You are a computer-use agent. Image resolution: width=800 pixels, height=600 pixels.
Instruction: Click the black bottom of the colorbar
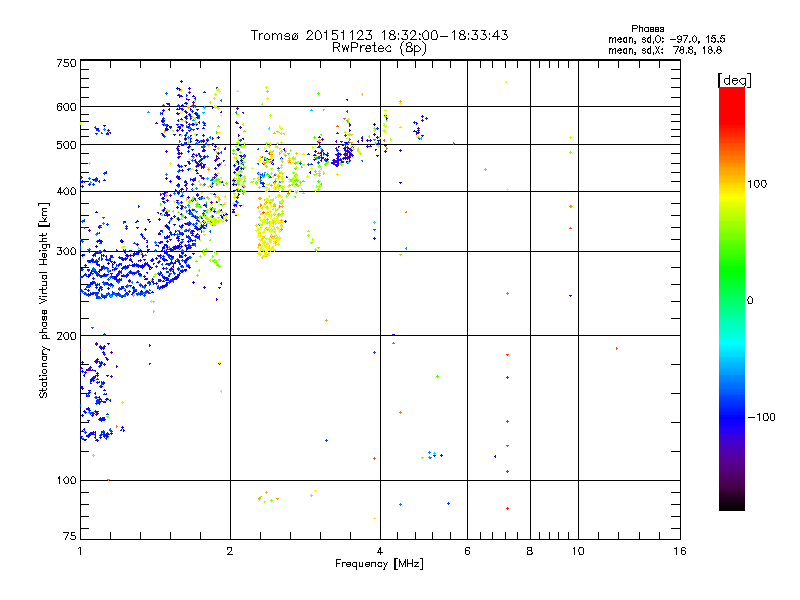[x=732, y=503]
